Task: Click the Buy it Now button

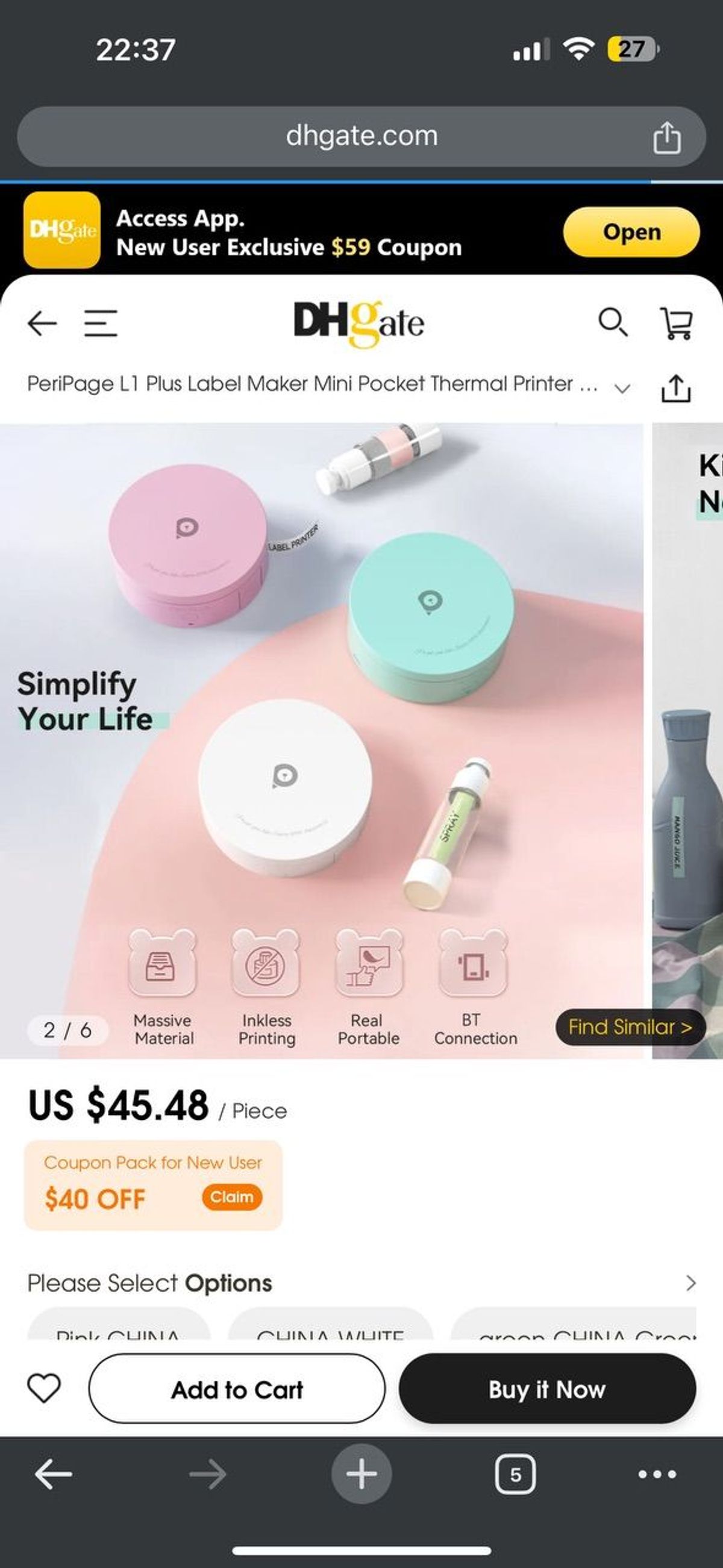Action: (547, 1388)
